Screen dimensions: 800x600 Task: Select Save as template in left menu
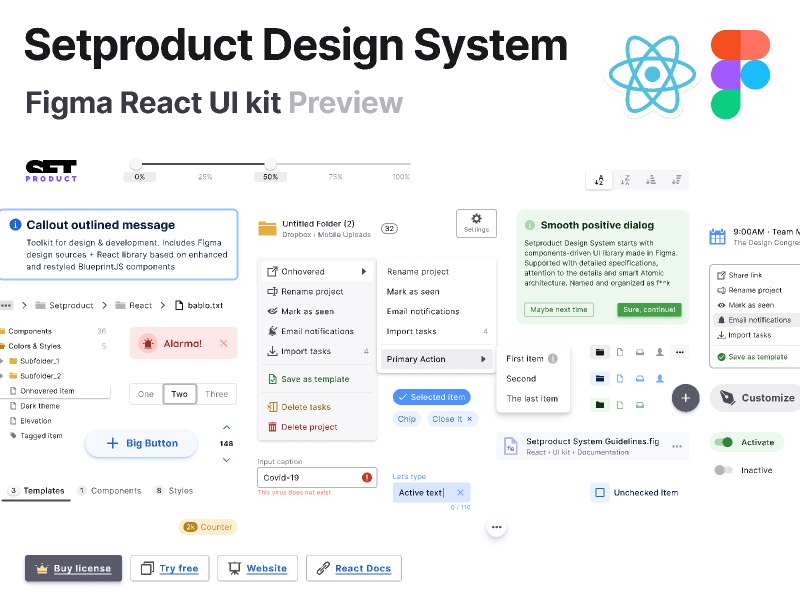coord(316,379)
